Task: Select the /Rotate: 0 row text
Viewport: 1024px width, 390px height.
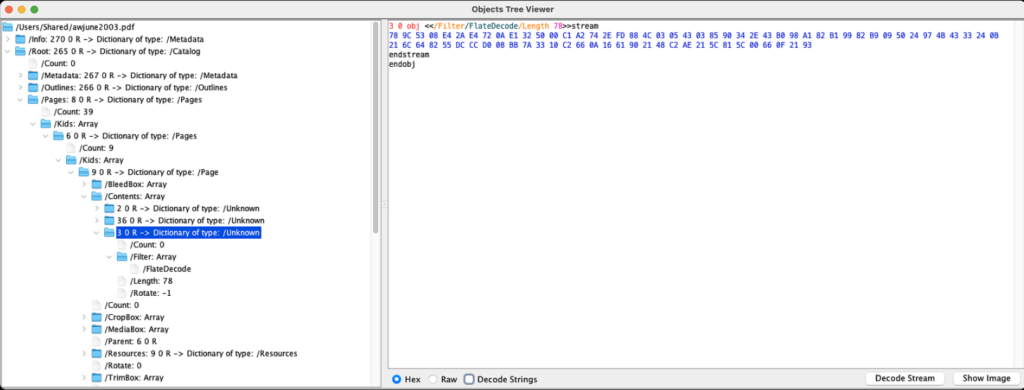Action: (123, 365)
